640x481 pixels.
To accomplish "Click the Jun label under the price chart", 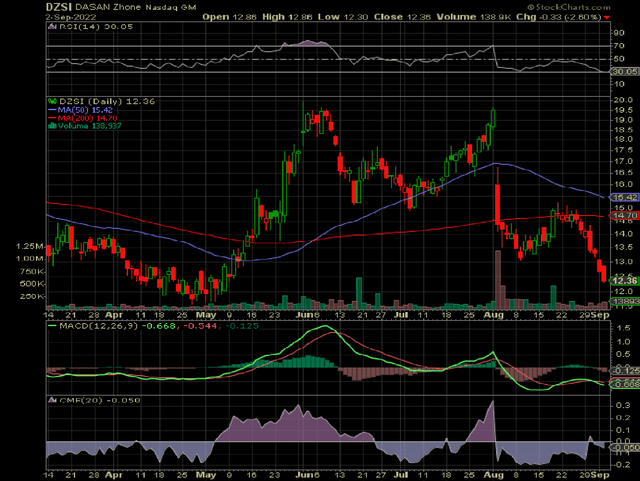I will click(x=304, y=315).
